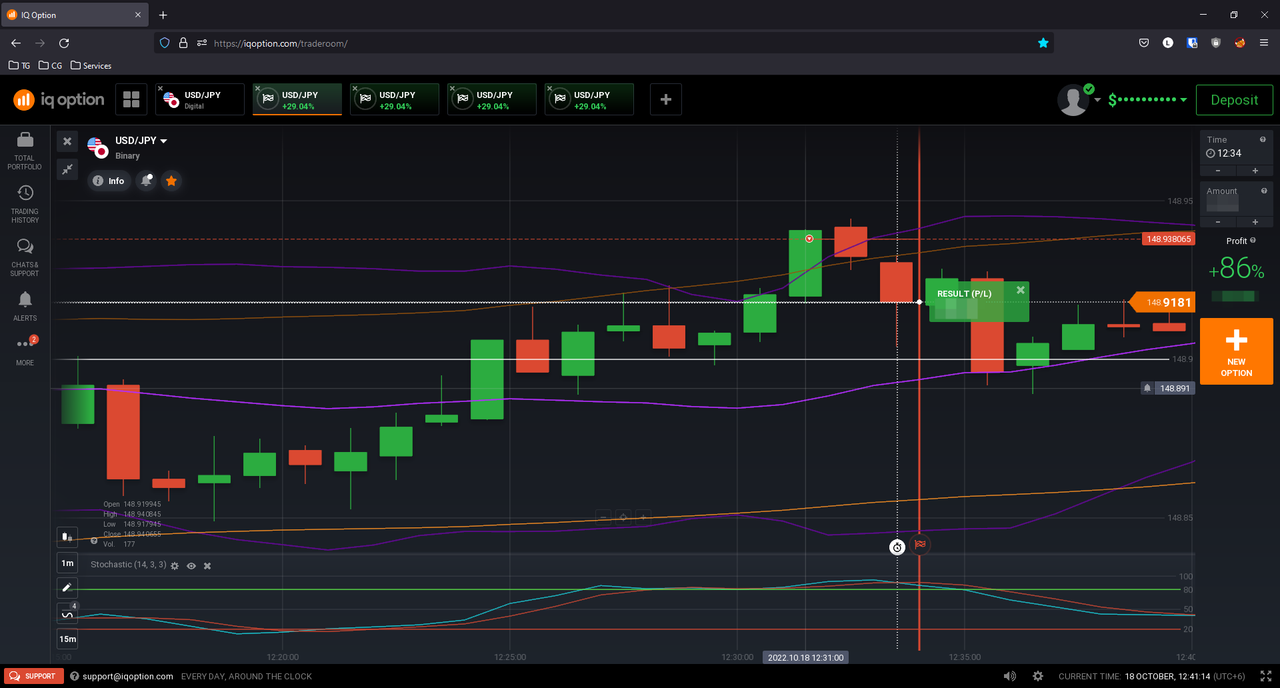Image resolution: width=1280 pixels, height=688 pixels.
Task: Remove the Stochastic indicator
Action: pyautogui.click(x=207, y=566)
